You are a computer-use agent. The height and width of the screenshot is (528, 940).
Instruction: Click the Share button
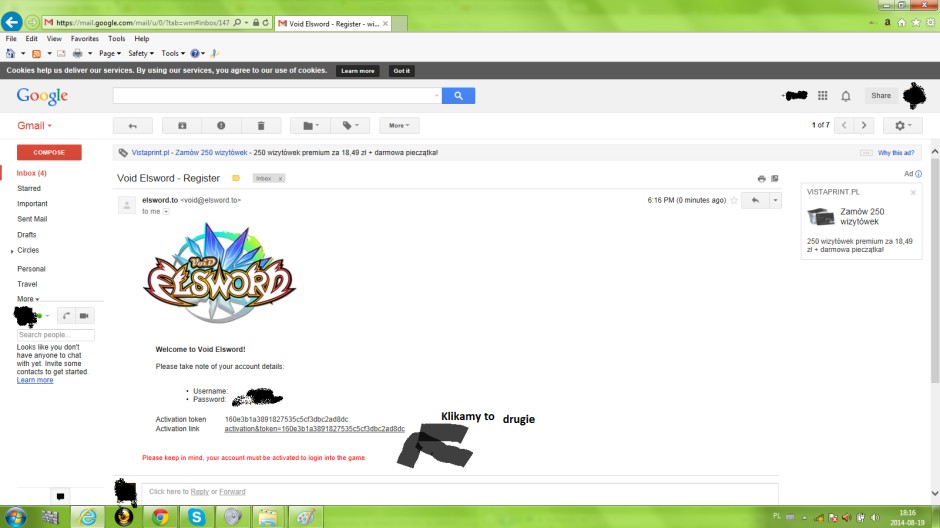(x=881, y=96)
